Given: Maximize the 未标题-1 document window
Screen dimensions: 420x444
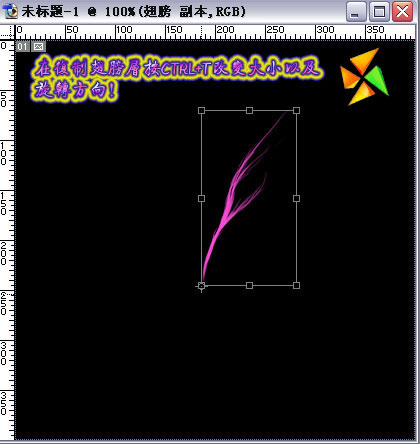Looking at the screenshot, I should (x=379, y=11).
